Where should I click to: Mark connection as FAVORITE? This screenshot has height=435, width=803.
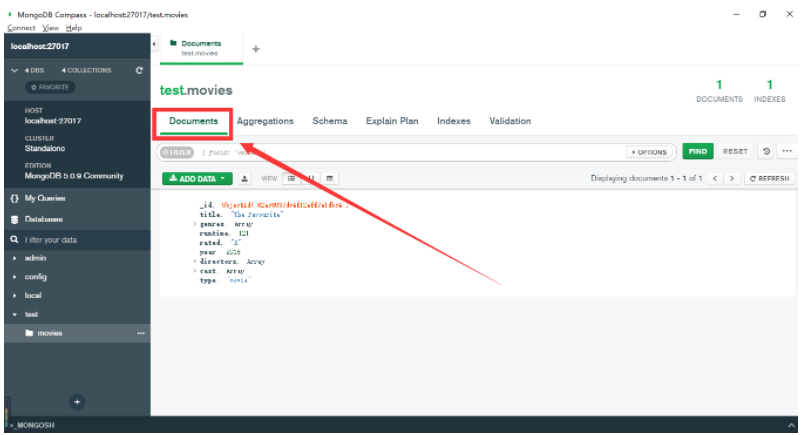[x=50, y=87]
